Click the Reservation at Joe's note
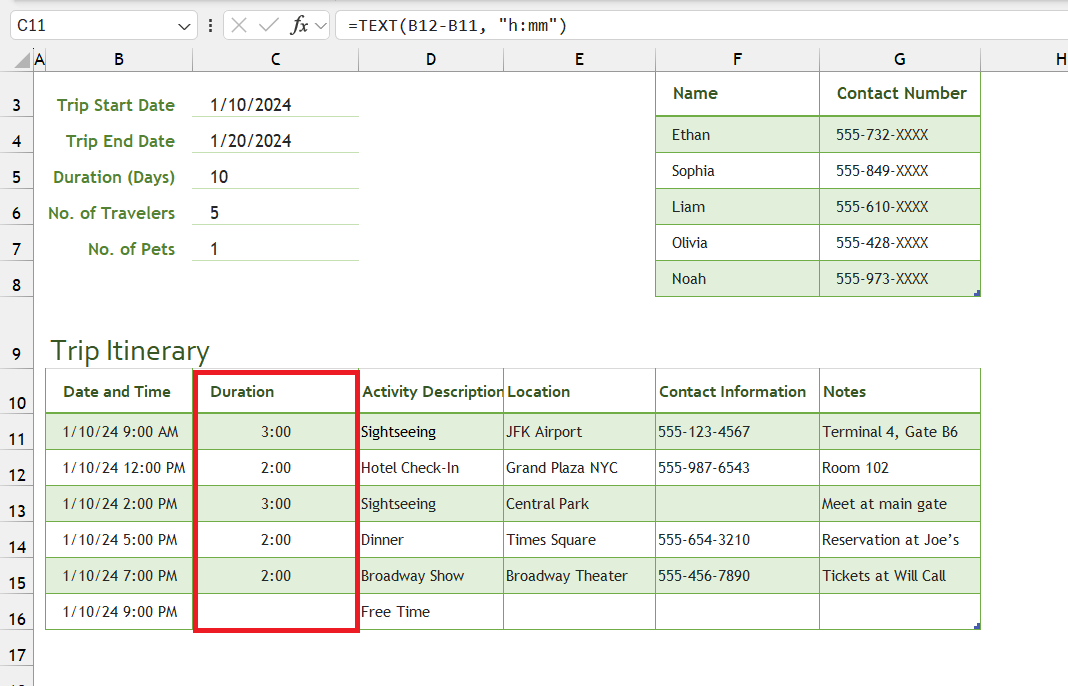The image size is (1068, 686). pos(900,540)
